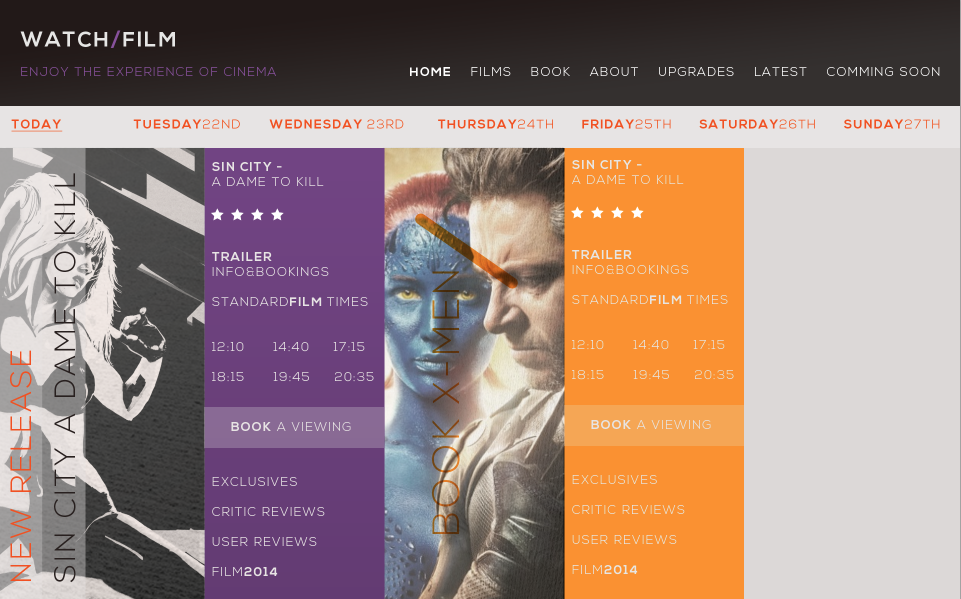Select 20:35 showing in purple panel
The image size is (961, 599).
pyautogui.click(x=354, y=377)
